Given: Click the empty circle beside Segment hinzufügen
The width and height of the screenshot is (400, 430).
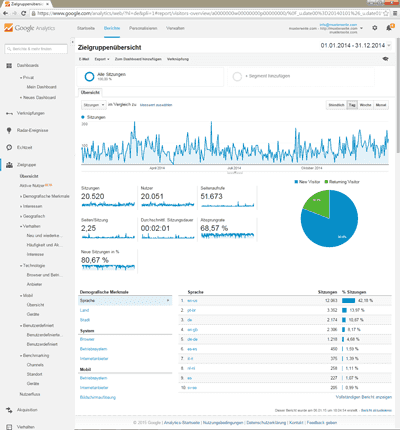Looking at the screenshot, I should (237, 77).
